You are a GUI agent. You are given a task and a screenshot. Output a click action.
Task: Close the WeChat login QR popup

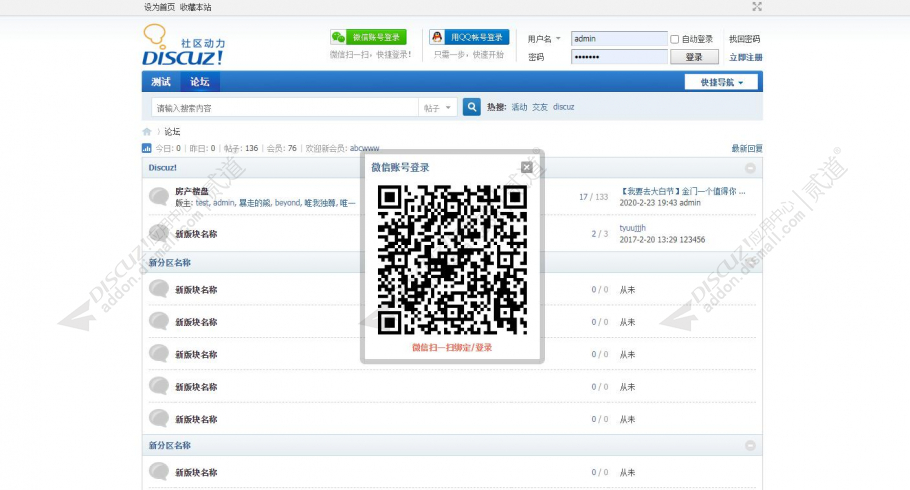(x=526, y=167)
